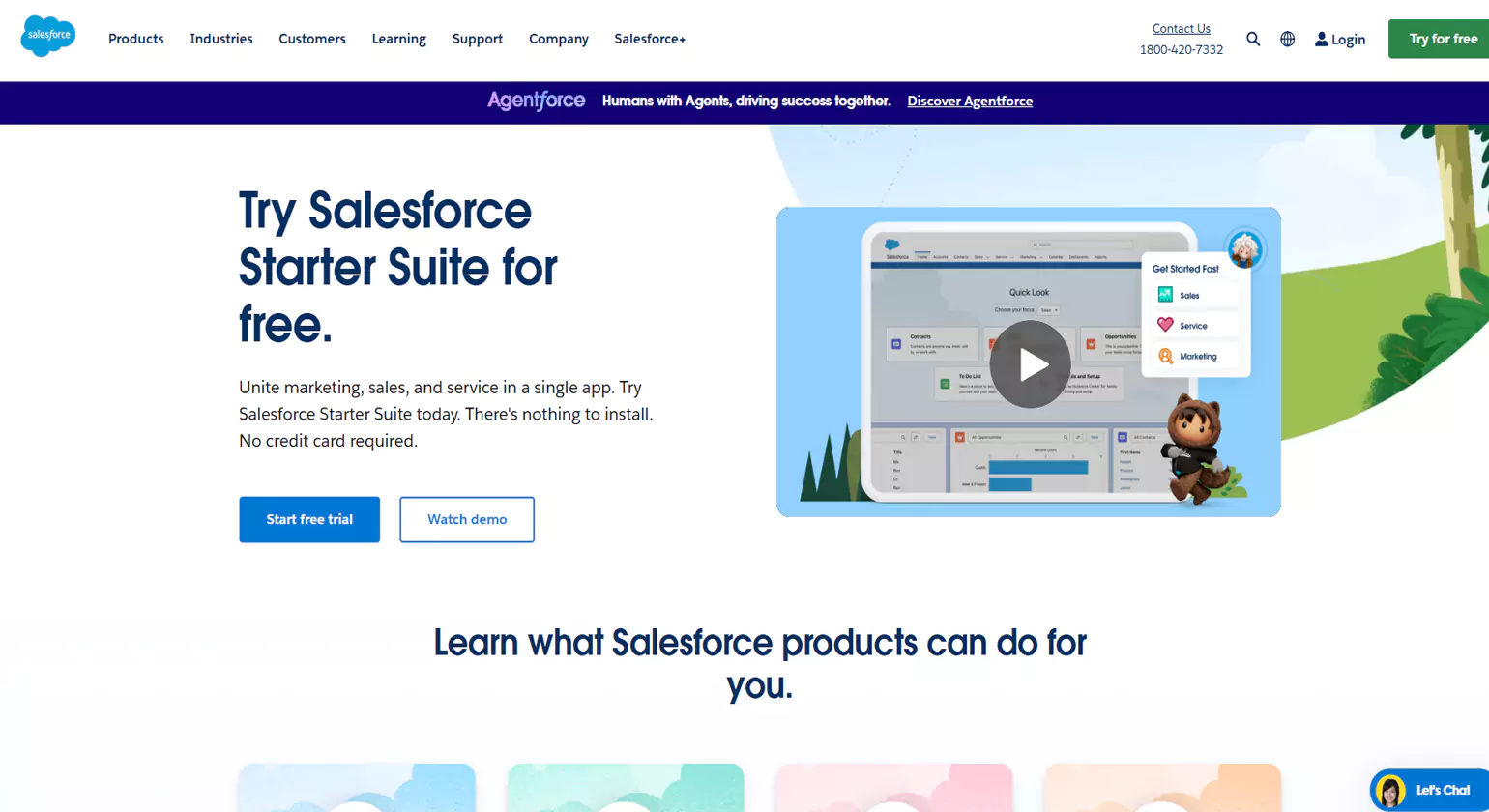Open the Let's Chat widget
This screenshot has height=812, width=1489.
click(1440, 790)
